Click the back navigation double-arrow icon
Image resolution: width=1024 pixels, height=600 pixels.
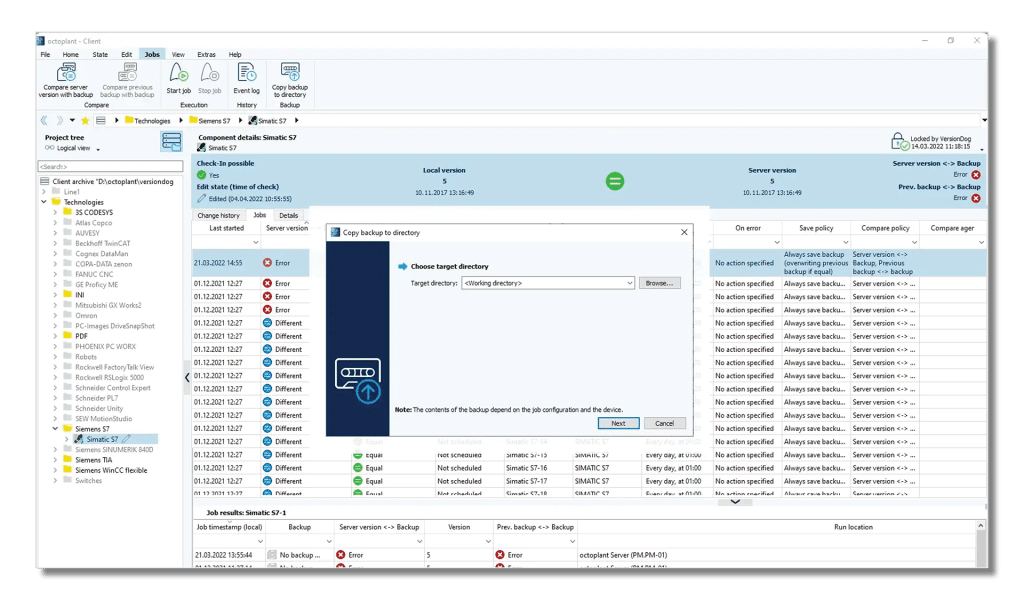pos(45,121)
